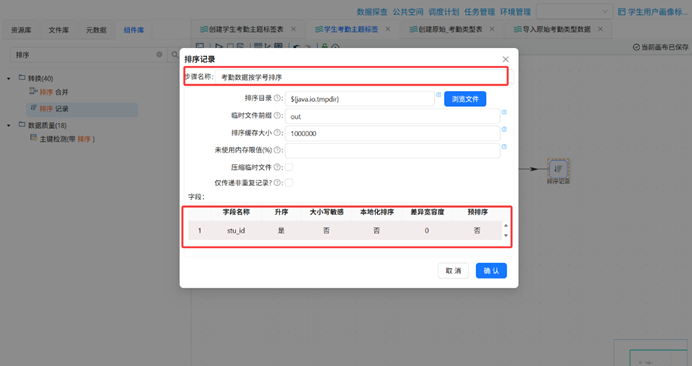Click down arrow of fields table scroller
The image size is (692, 366).
tap(506, 235)
